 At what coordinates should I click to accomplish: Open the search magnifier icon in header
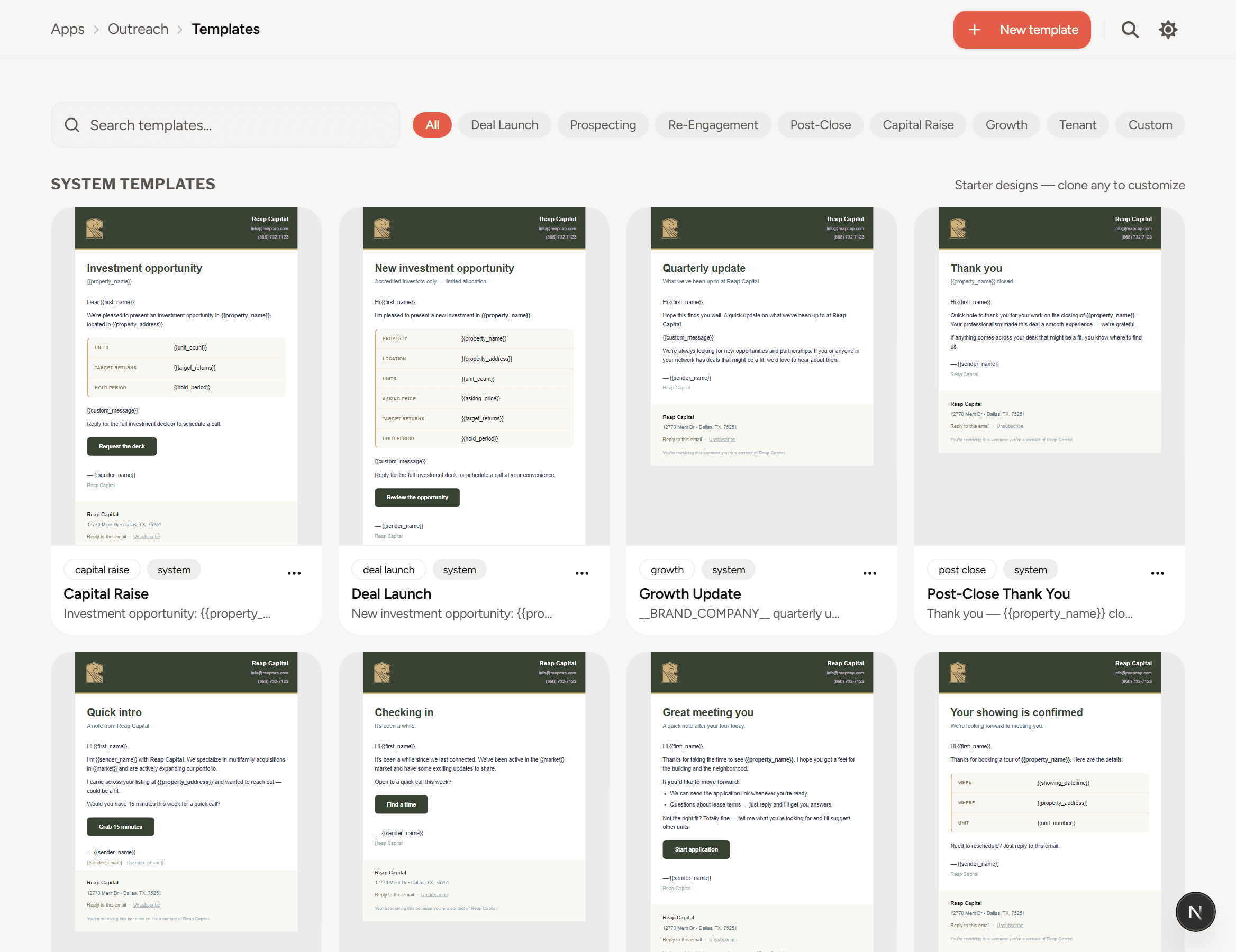[1130, 30]
